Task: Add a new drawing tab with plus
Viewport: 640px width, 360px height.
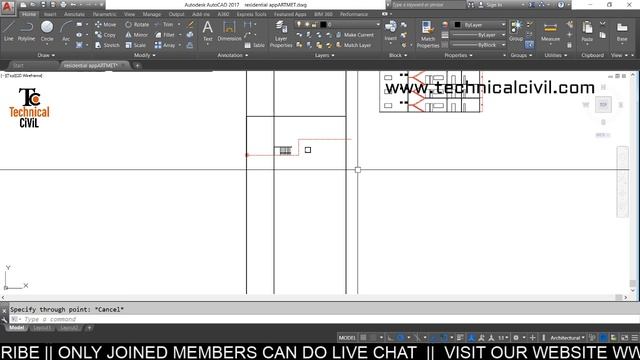Action: pos(138,65)
